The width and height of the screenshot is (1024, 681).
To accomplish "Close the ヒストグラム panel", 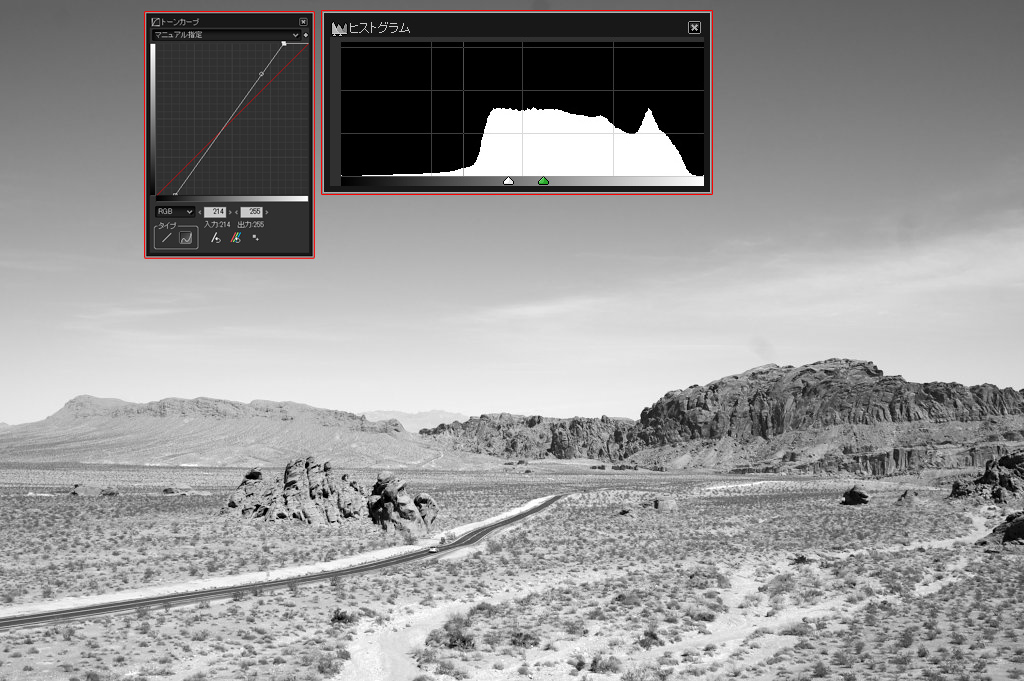I will 694,28.
